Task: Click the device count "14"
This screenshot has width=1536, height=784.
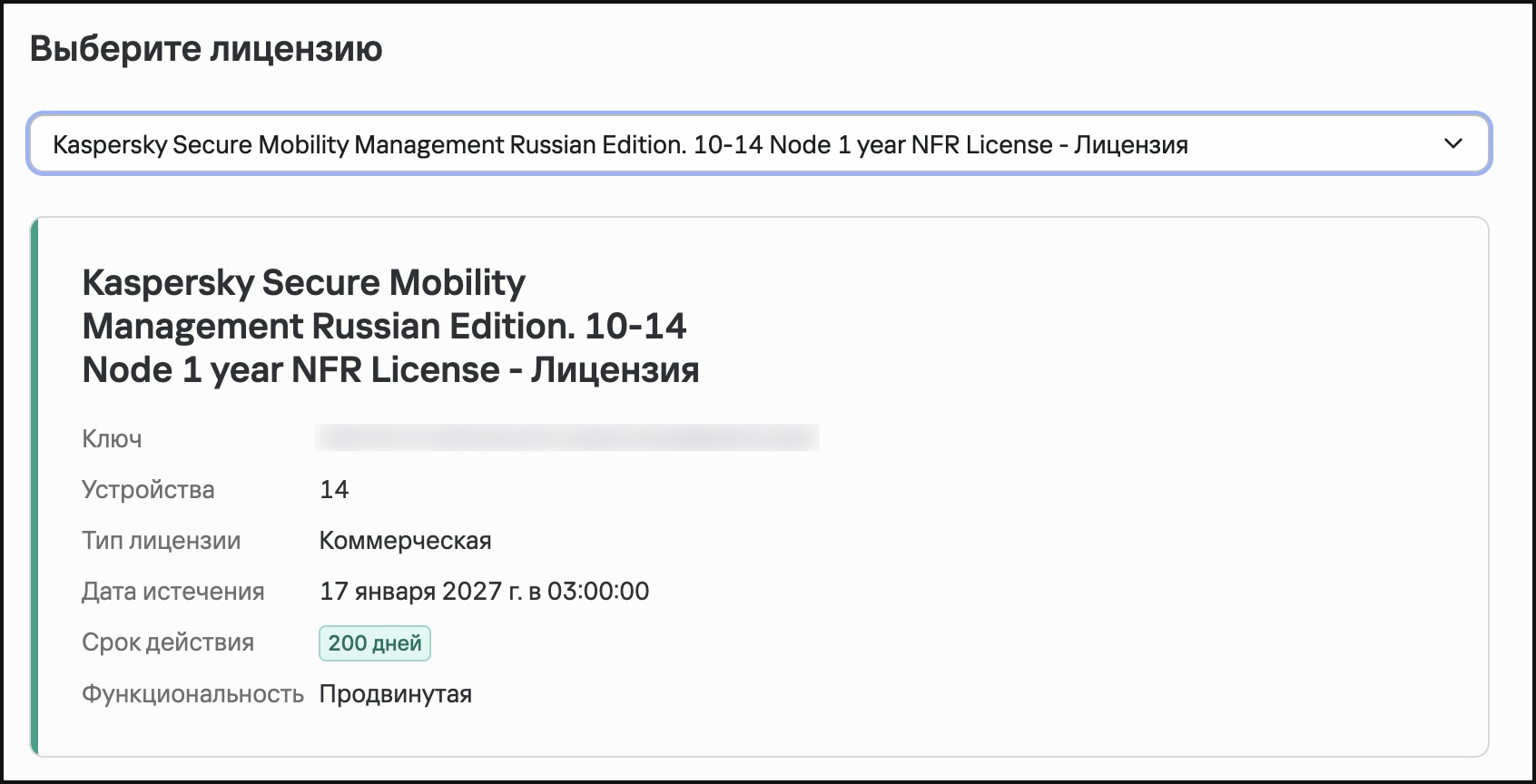Action: point(334,490)
